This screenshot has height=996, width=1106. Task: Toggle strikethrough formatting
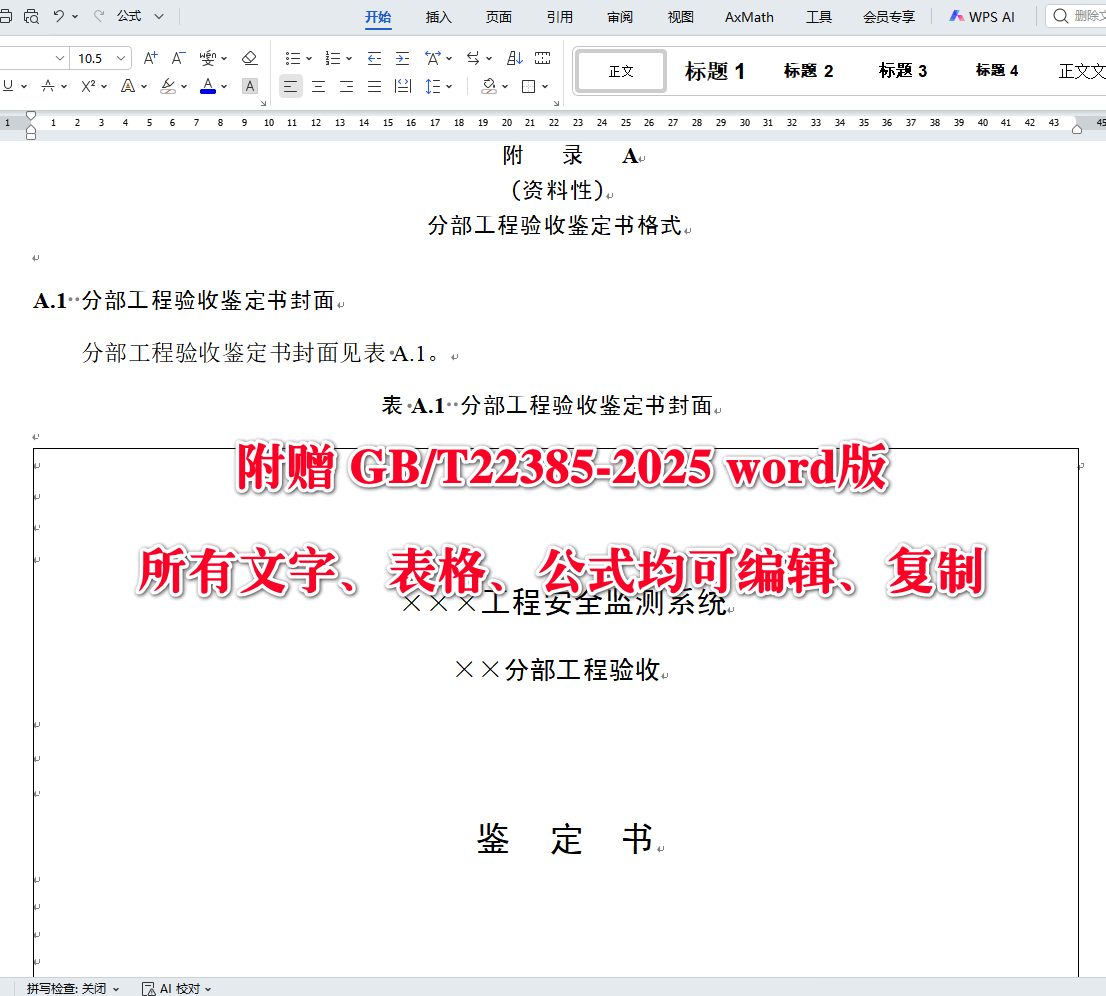click(48, 86)
